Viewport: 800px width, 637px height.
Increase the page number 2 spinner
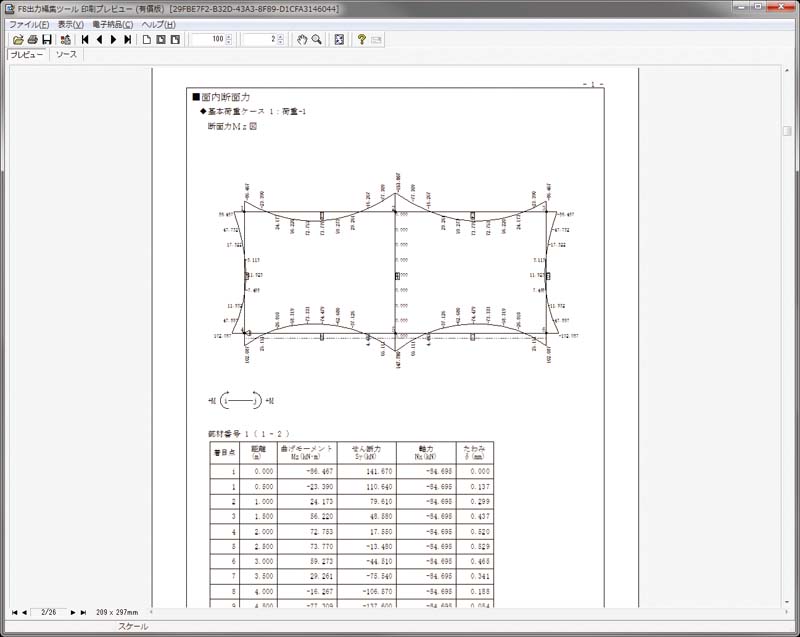click(281, 37)
